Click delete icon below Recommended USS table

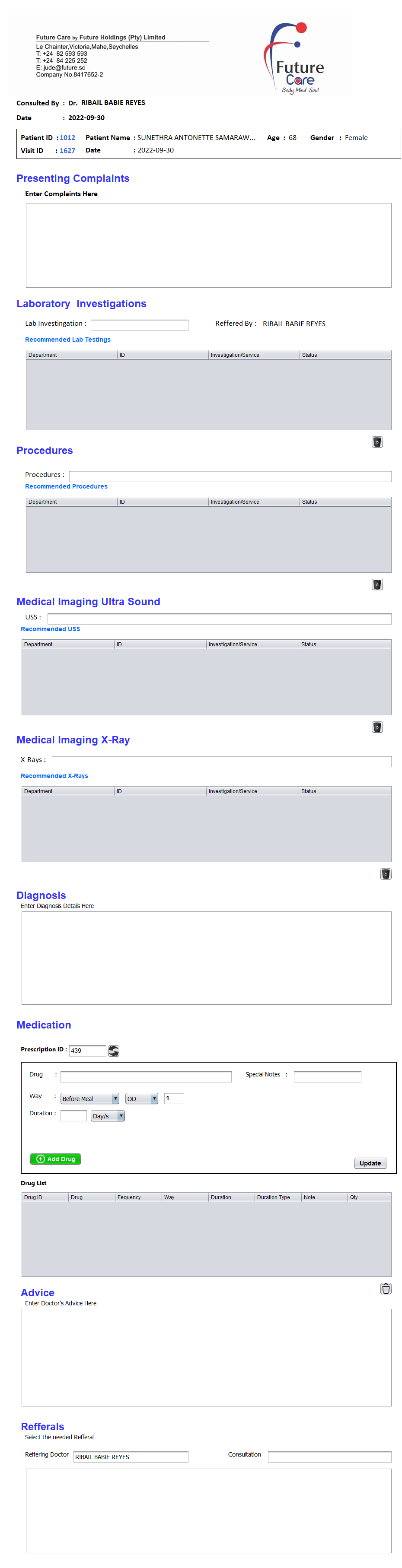[377, 727]
